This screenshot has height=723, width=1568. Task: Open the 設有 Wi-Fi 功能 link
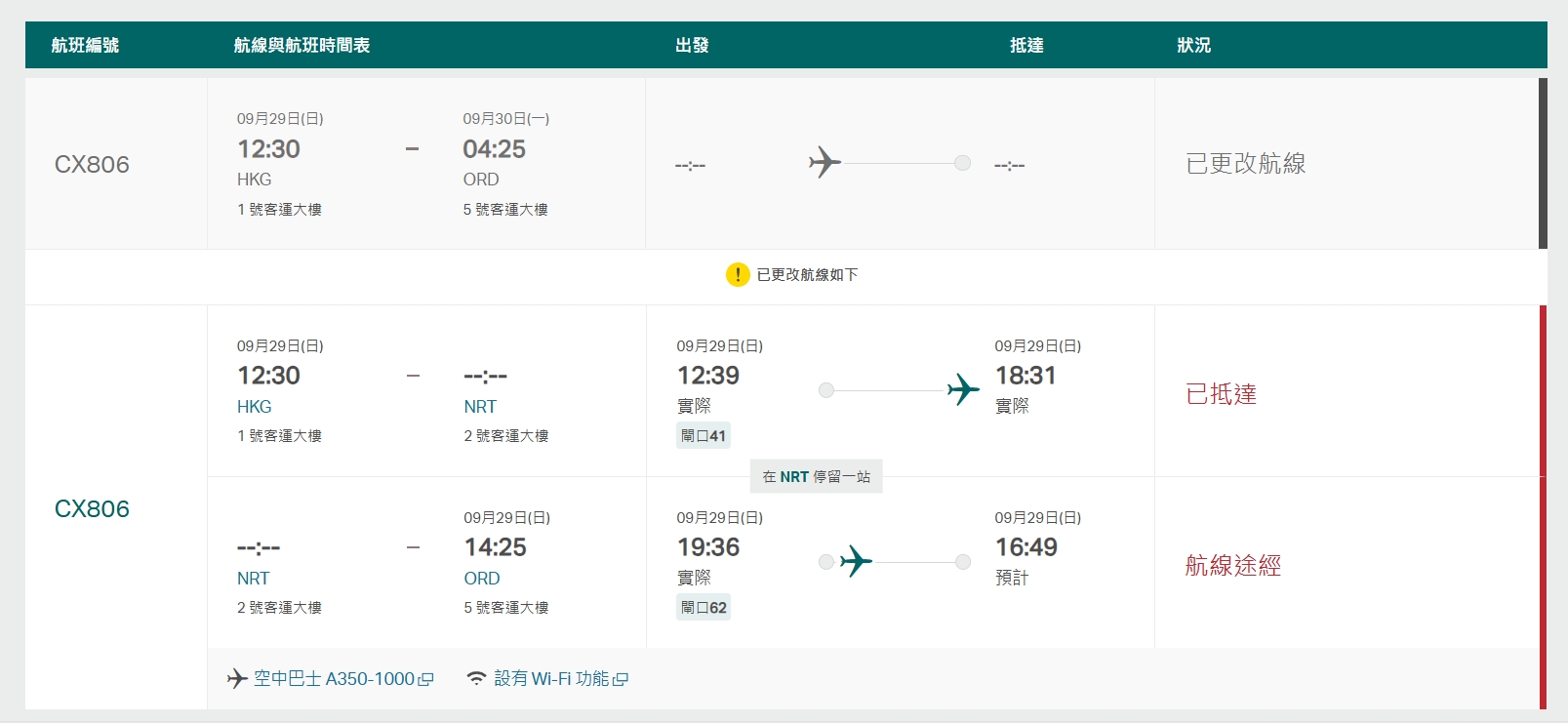pos(551,678)
